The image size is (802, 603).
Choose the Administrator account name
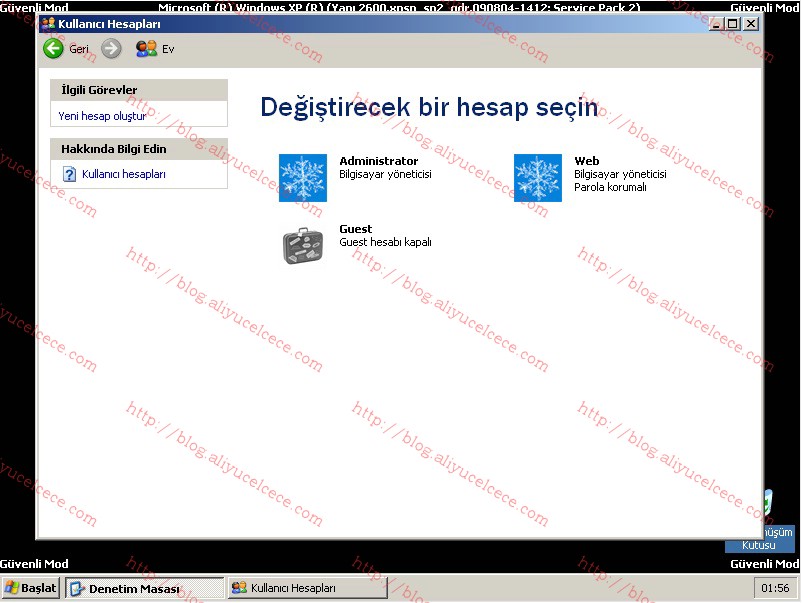(378, 161)
